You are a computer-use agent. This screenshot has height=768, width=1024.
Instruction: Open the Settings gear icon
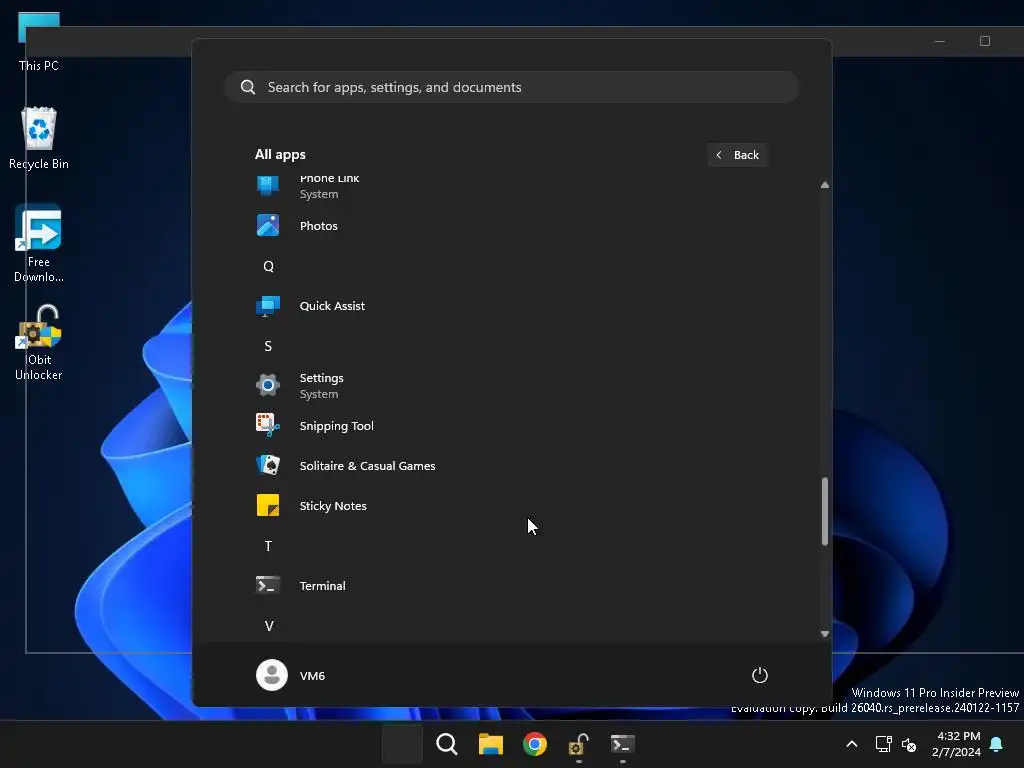(x=268, y=385)
